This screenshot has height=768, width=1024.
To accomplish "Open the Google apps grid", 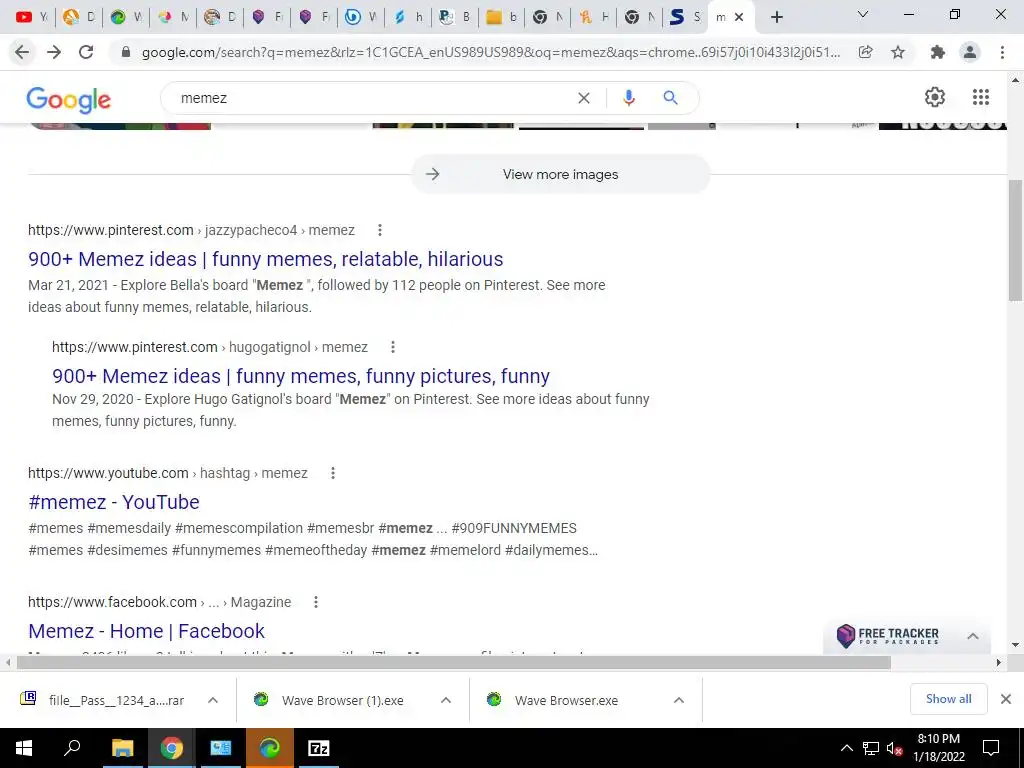I will [981, 97].
